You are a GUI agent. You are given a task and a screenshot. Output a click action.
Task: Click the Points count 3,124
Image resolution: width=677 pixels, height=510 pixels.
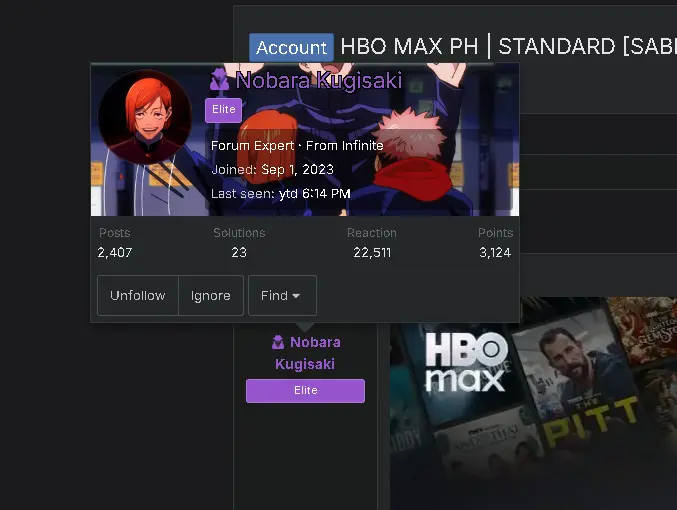495,252
